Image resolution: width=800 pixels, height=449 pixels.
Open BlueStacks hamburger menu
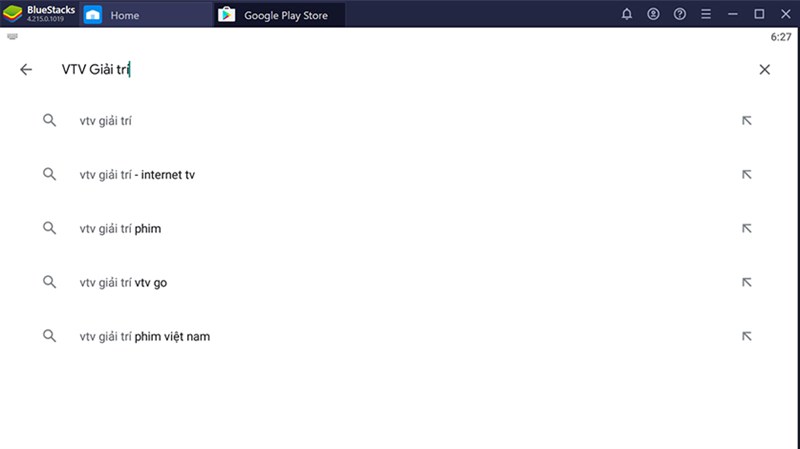(x=706, y=14)
